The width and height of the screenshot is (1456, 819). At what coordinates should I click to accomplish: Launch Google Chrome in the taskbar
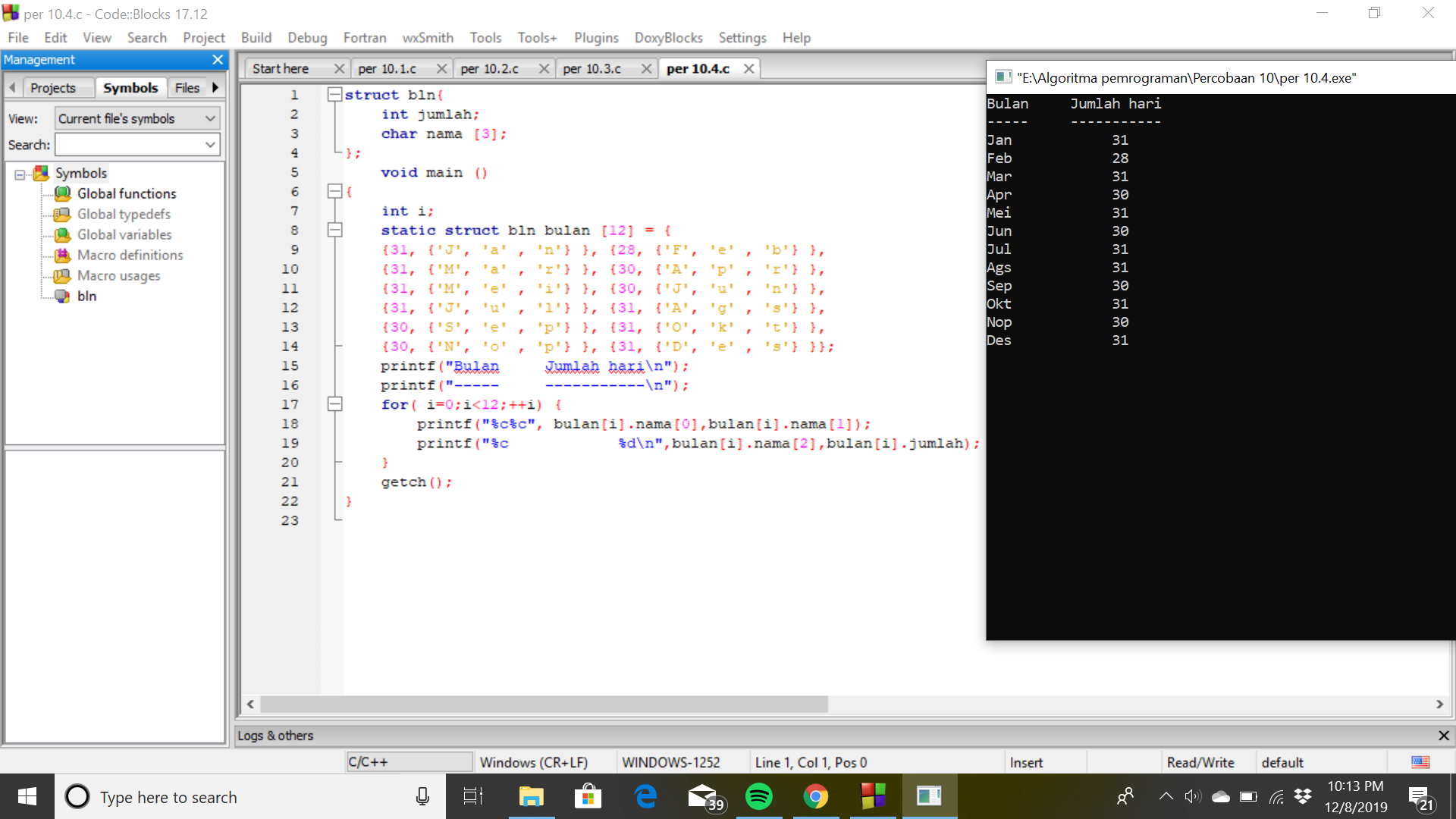coord(815,796)
